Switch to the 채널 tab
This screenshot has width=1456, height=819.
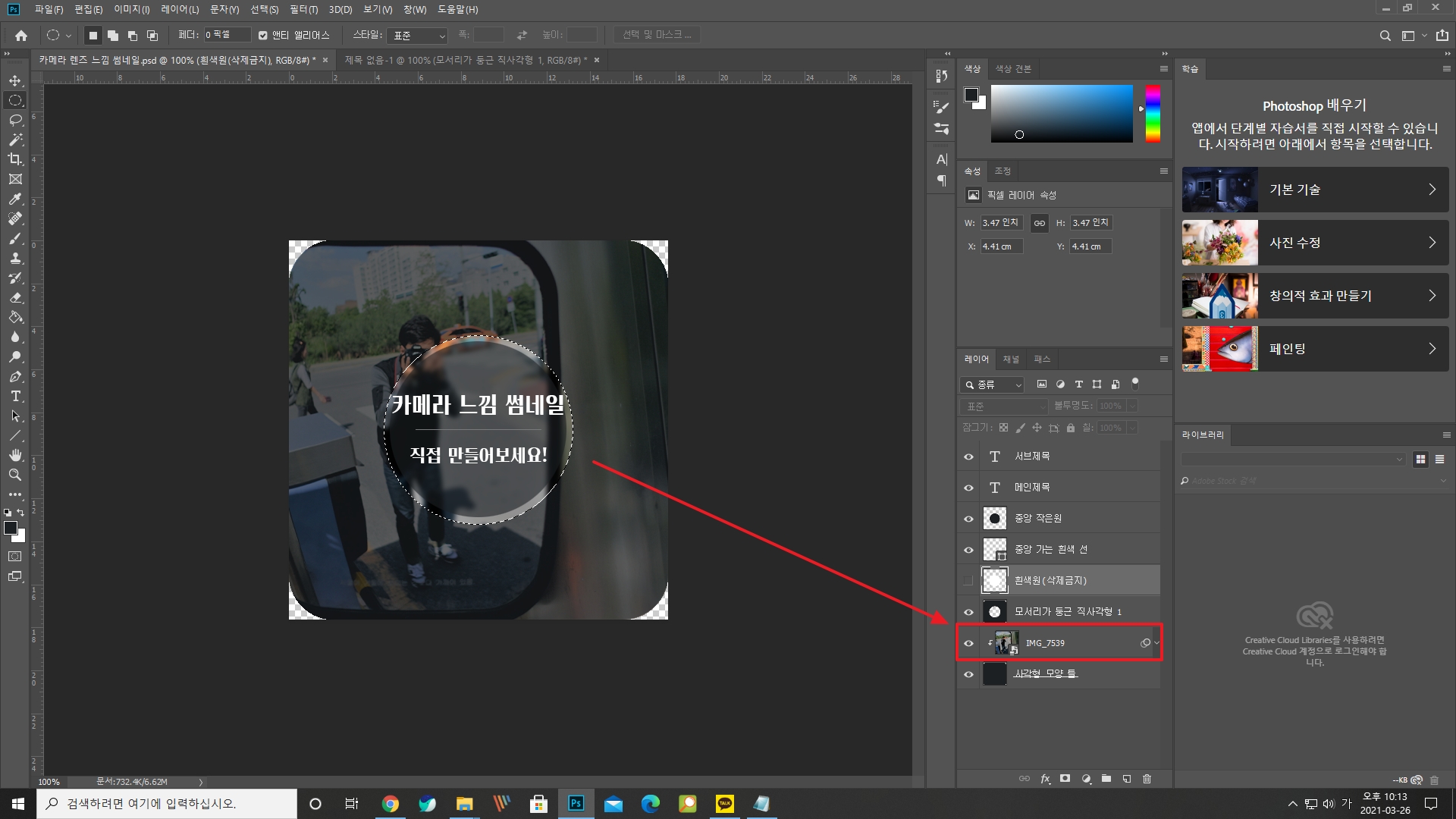[1011, 359]
